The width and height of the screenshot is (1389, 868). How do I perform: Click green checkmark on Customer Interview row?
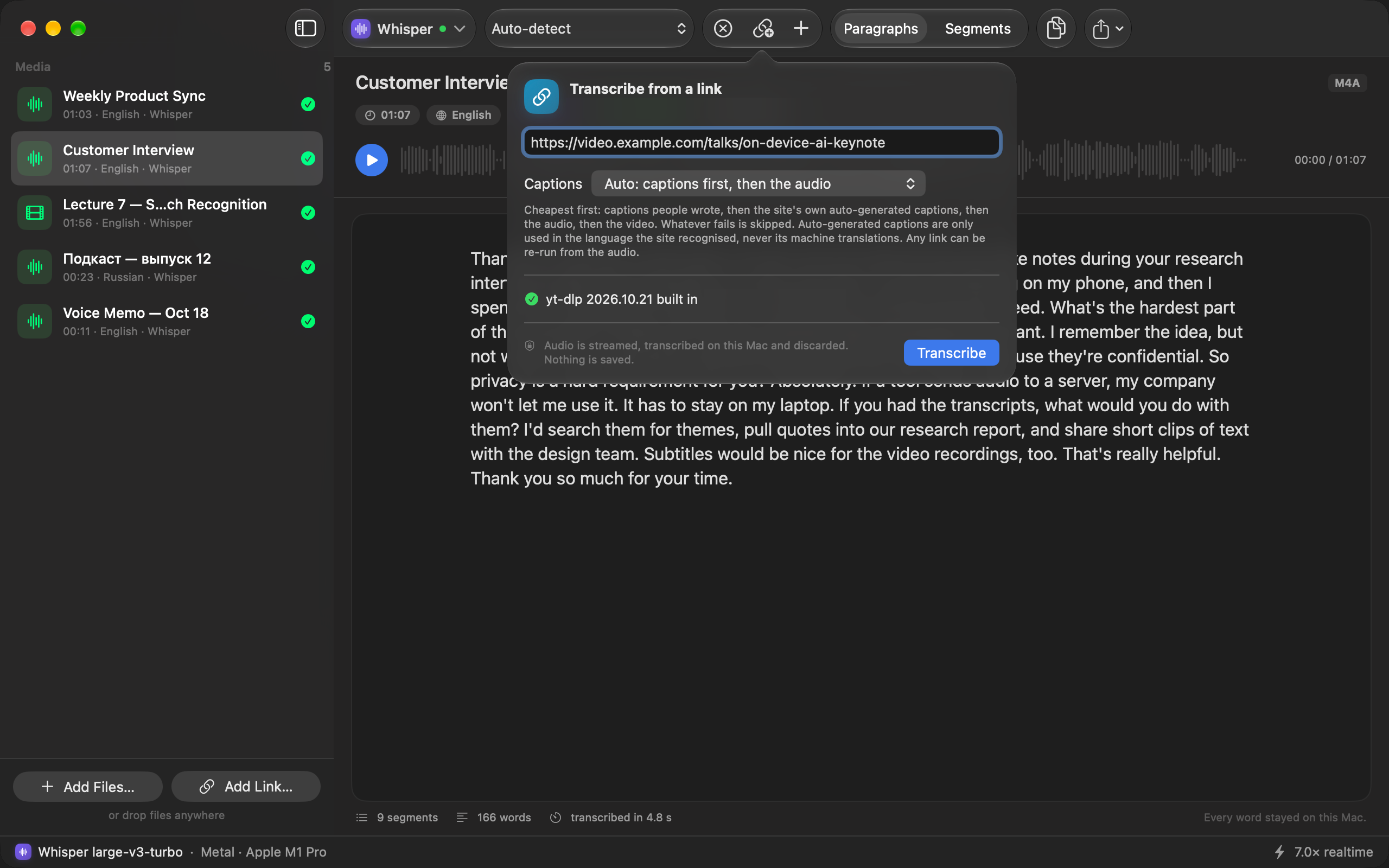tap(308, 158)
